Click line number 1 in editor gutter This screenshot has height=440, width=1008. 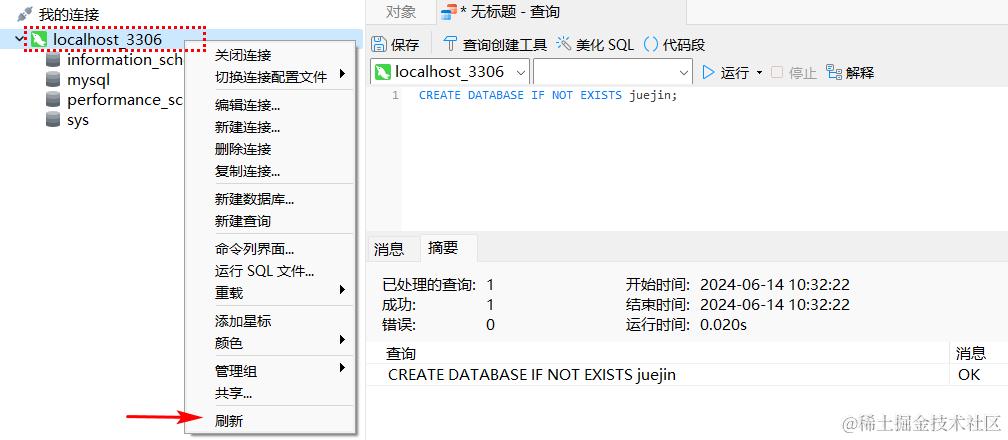tap(395, 95)
